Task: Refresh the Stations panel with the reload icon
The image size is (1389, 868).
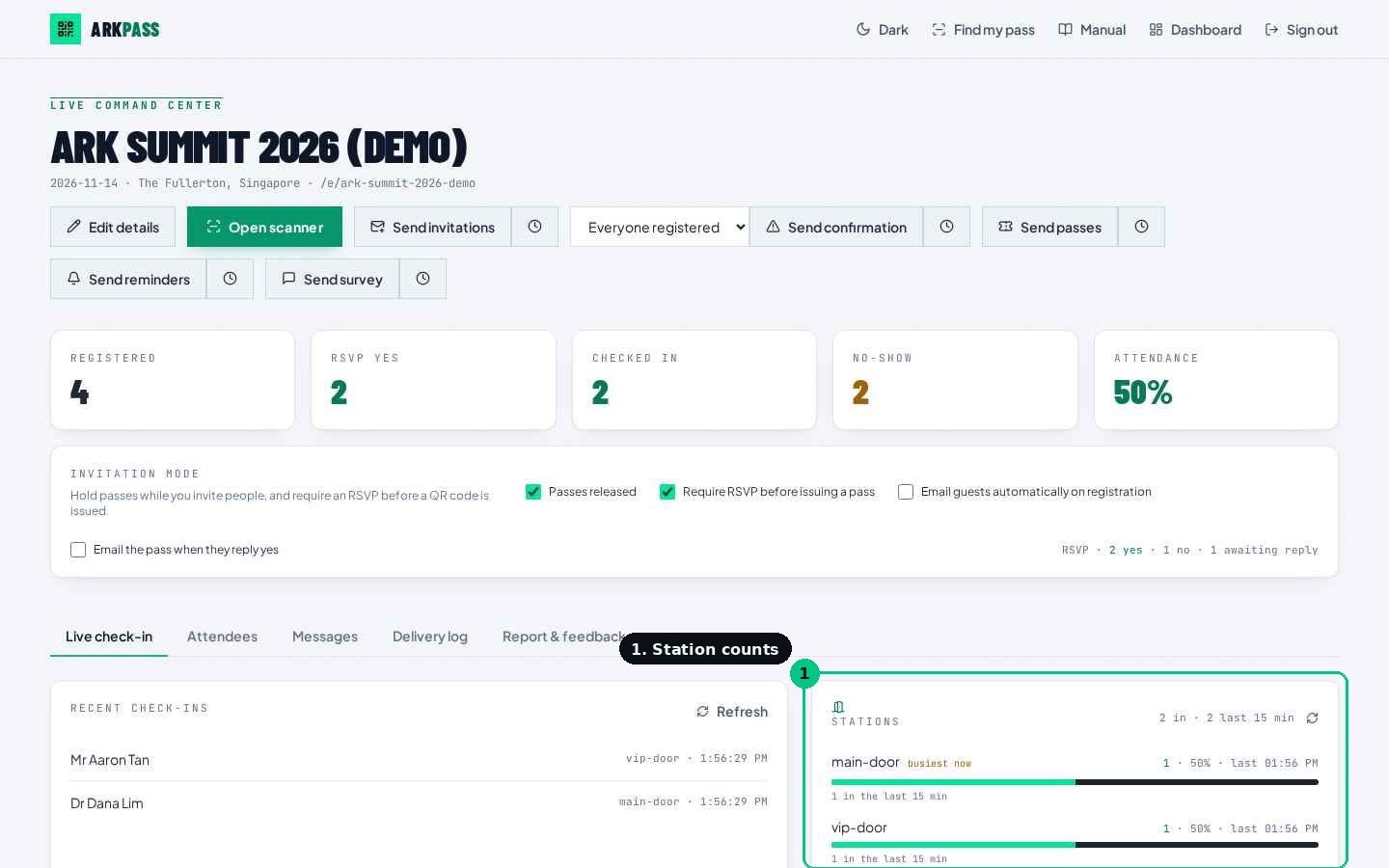Action: (x=1312, y=718)
